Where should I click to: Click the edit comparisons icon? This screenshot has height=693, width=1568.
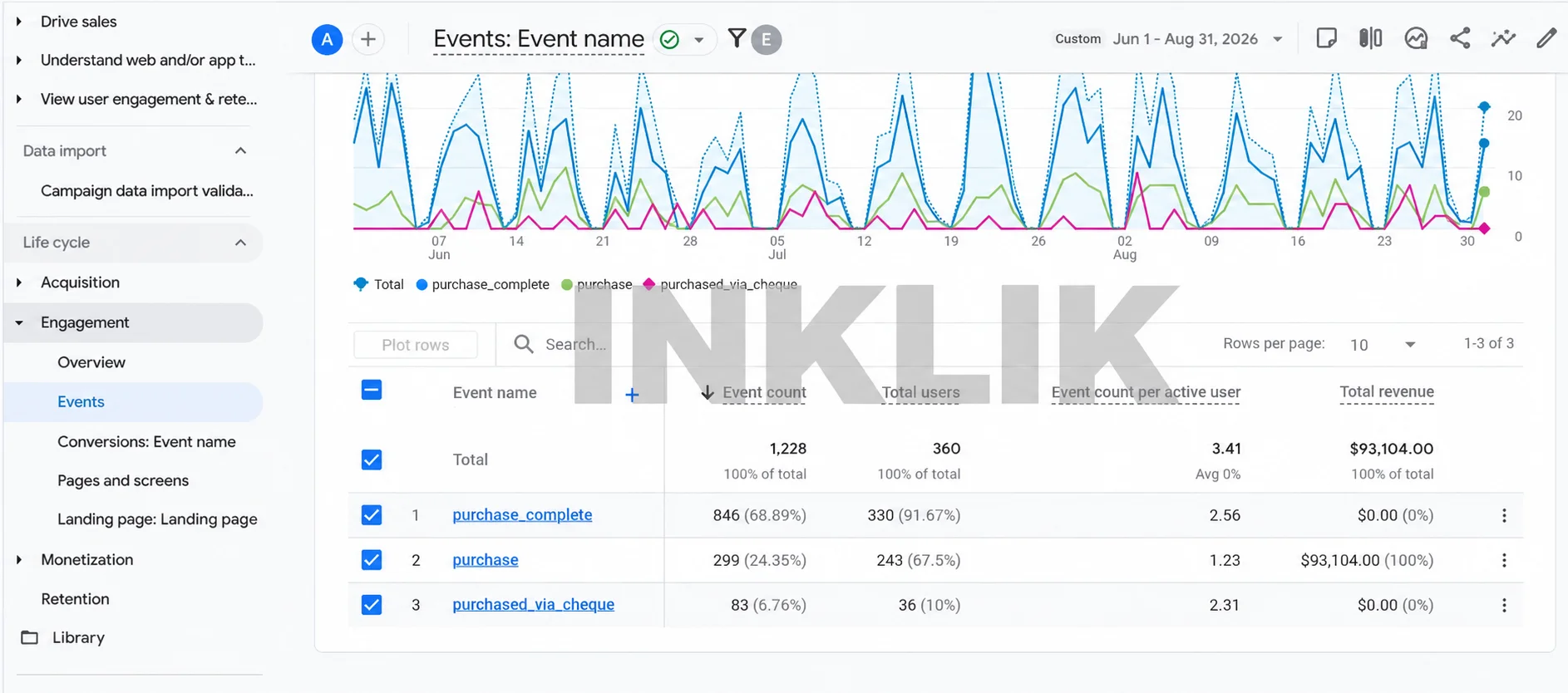coord(1371,38)
